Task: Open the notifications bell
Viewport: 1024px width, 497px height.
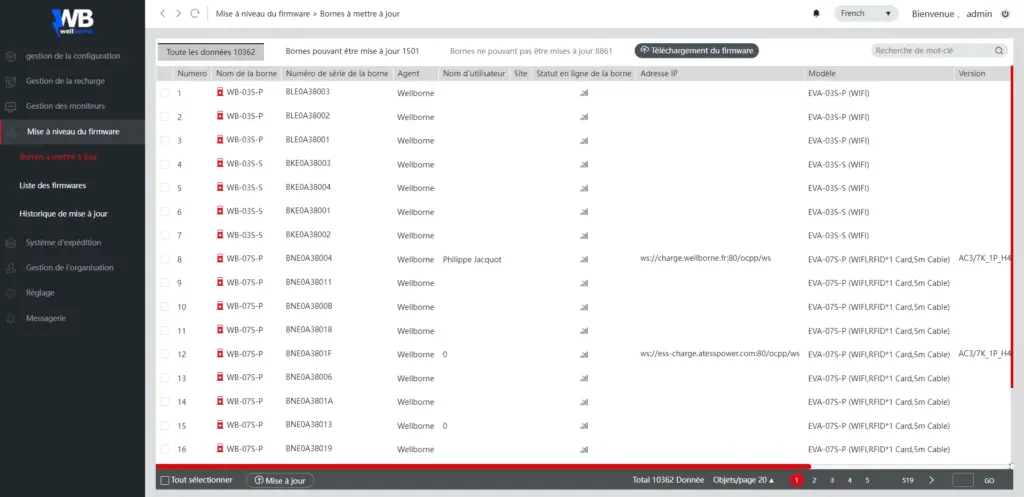Action: pos(816,14)
